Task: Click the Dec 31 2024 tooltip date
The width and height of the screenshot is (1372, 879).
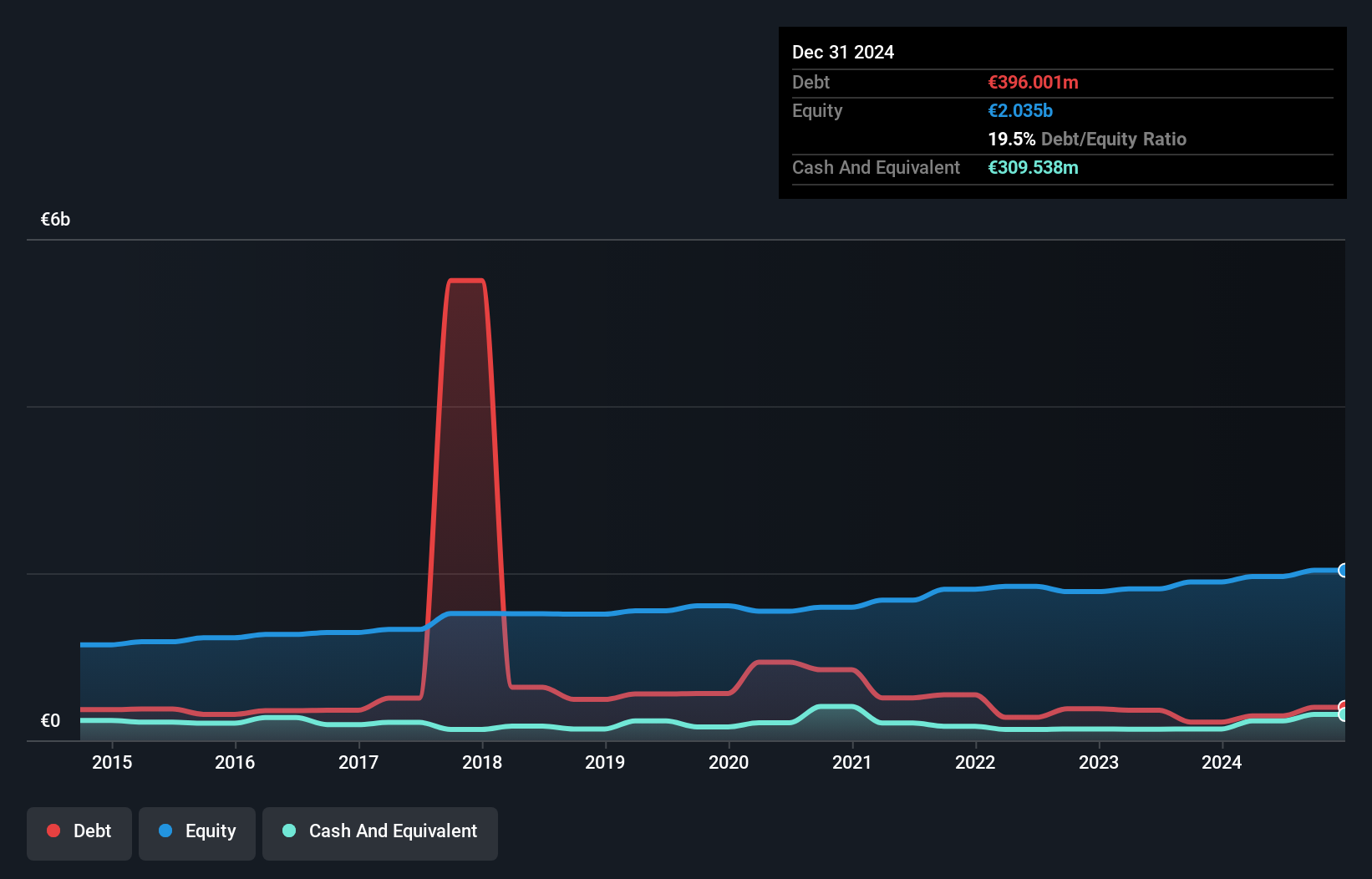Action: click(843, 52)
